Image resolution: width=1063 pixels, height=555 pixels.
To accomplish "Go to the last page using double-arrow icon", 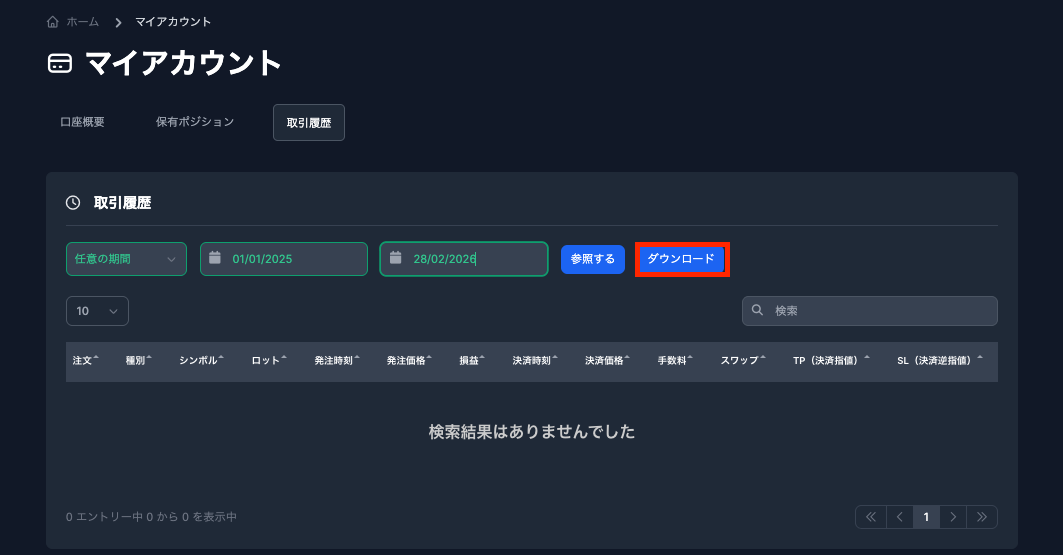I will click(982, 517).
